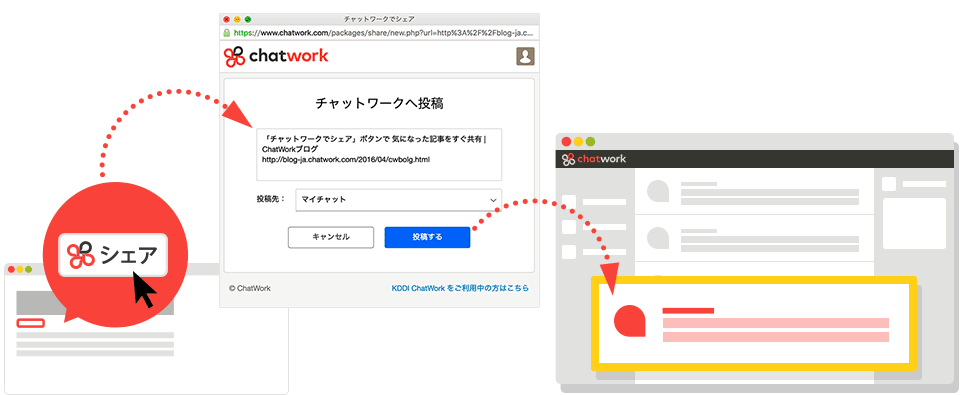Open the user avatar profile icon
This screenshot has height=395, width=960.
point(525,56)
